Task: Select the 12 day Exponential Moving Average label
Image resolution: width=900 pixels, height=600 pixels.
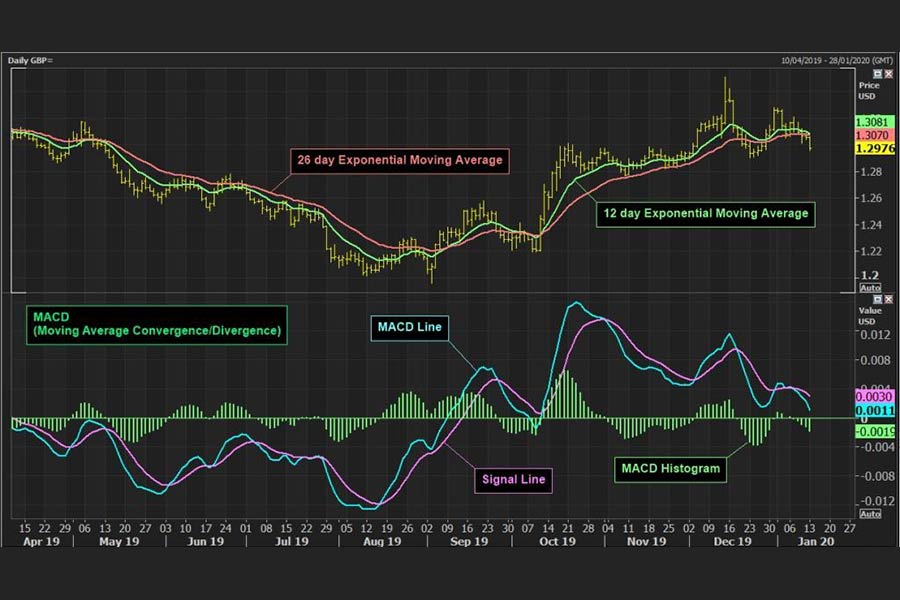Action: coord(705,214)
